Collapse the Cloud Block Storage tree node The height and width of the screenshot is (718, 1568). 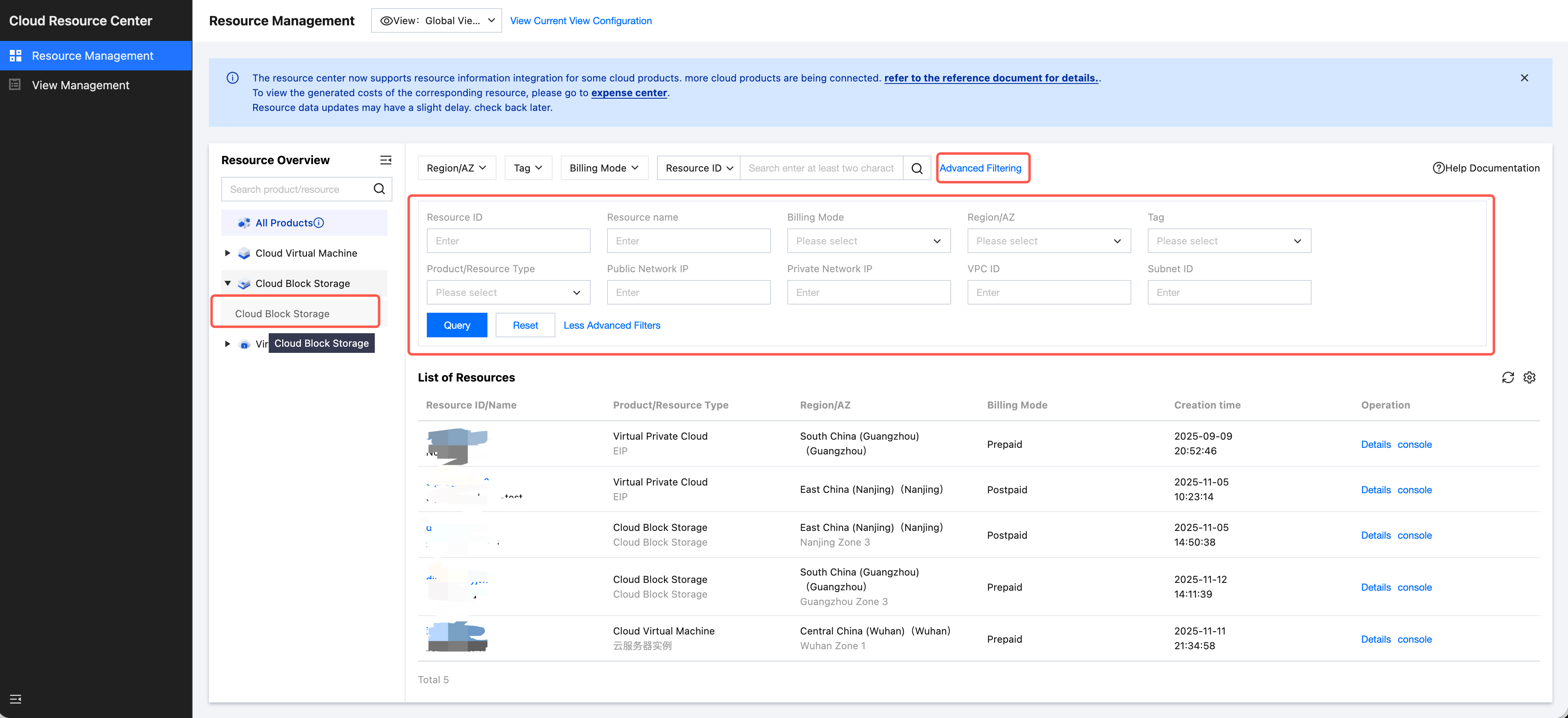(227, 283)
